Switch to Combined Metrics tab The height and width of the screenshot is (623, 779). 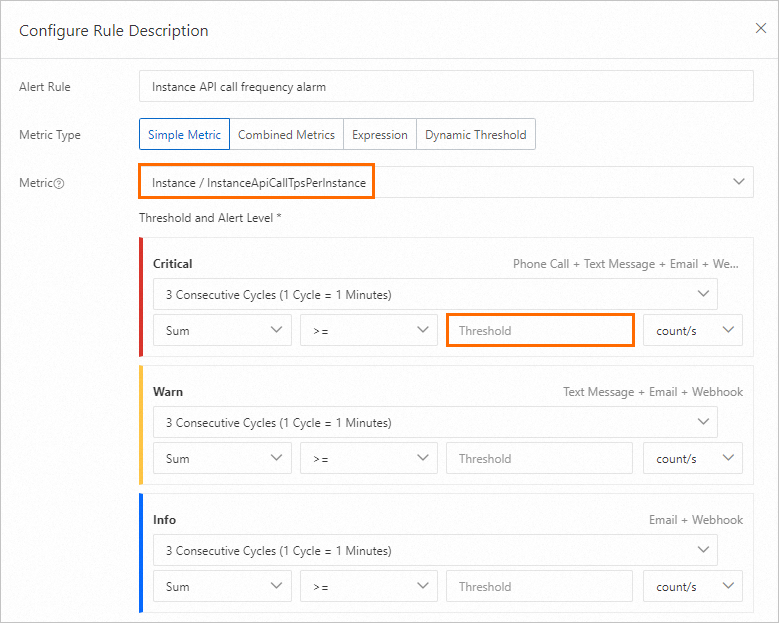[x=286, y=135]
